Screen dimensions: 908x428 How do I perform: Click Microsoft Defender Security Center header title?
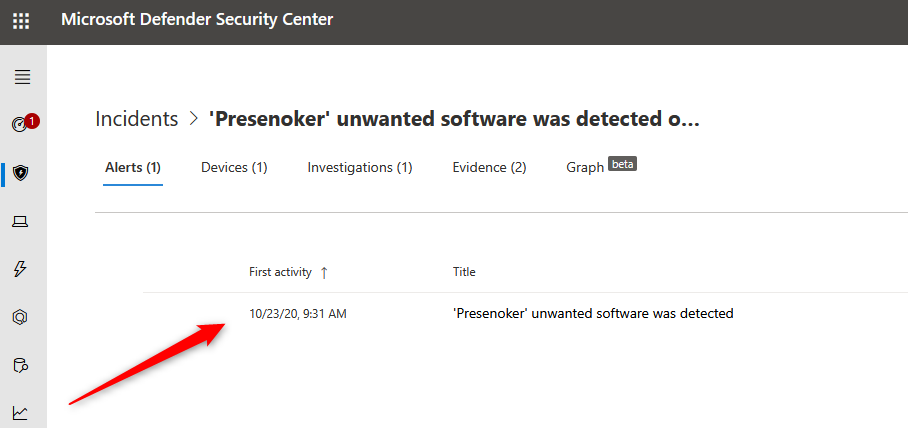197,20
